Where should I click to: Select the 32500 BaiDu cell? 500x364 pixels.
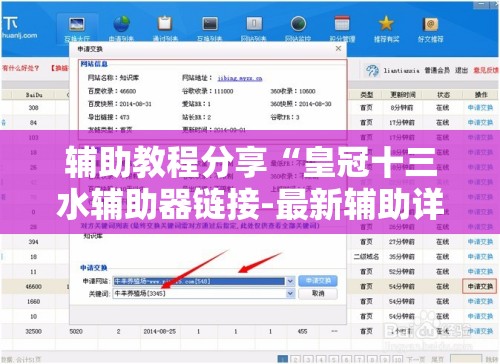34,331
